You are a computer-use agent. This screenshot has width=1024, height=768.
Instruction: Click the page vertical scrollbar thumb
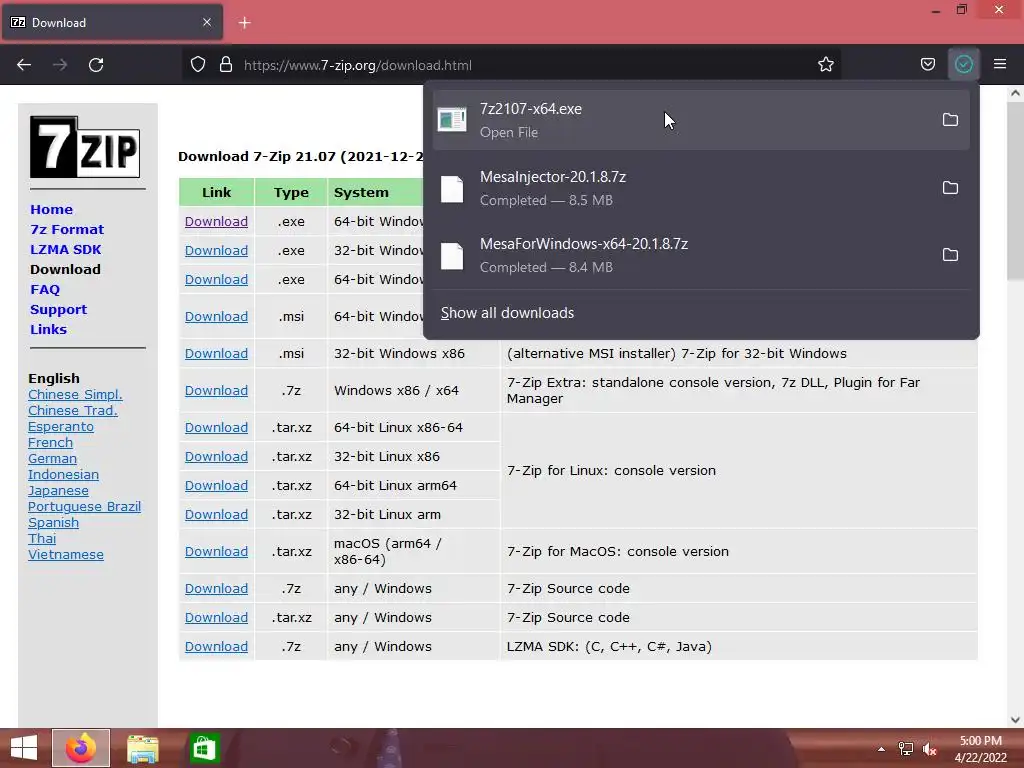pyautogui.click(x=1015, y=192)
